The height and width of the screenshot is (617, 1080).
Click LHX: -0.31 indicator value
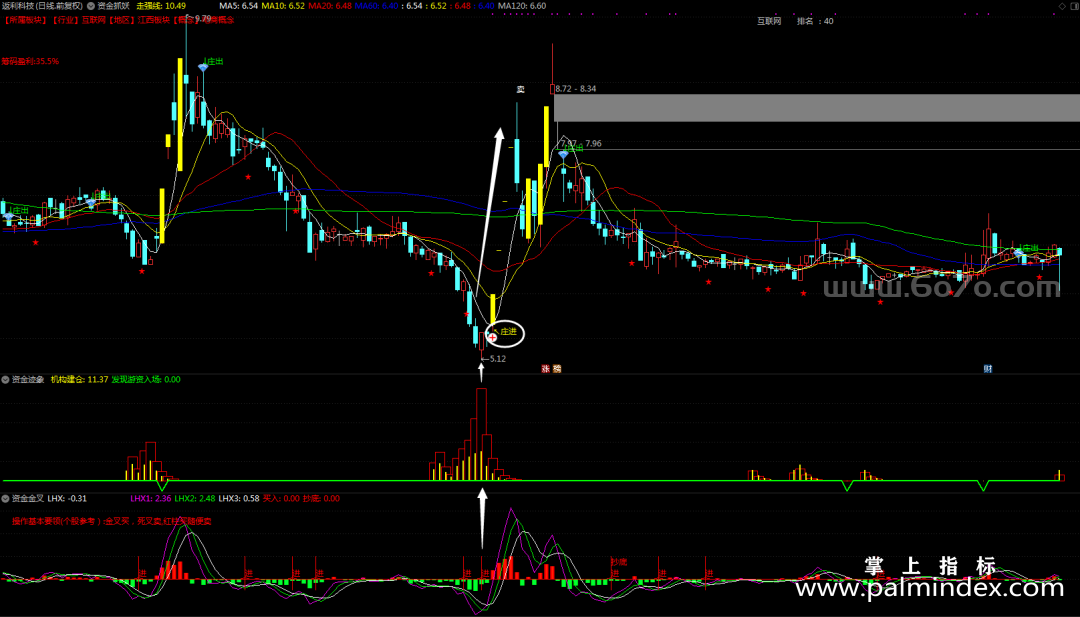[x=67, y=499]
